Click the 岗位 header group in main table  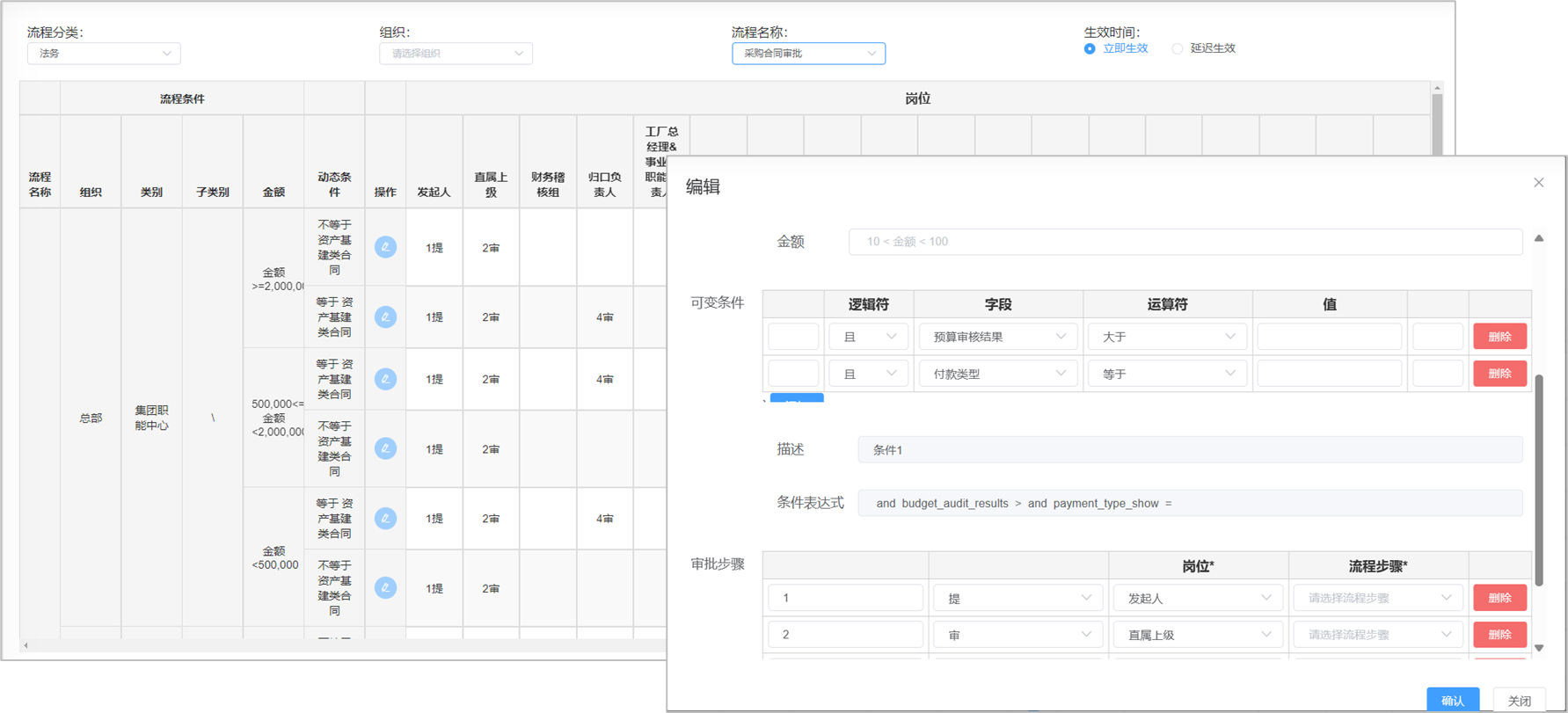[x=917, y=98]
